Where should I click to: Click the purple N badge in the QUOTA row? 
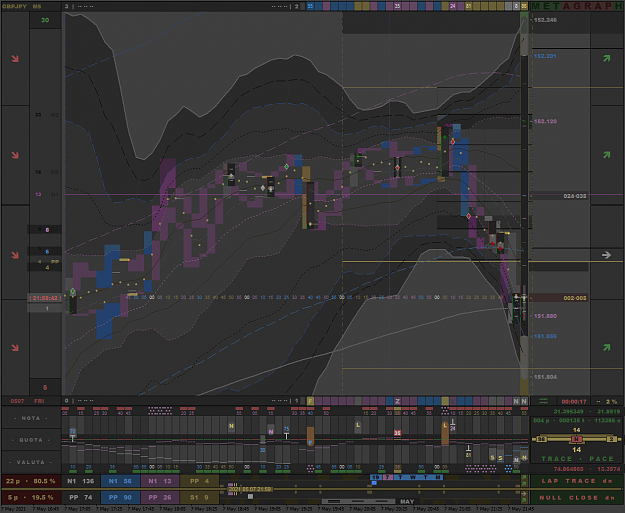pos(271,432)
